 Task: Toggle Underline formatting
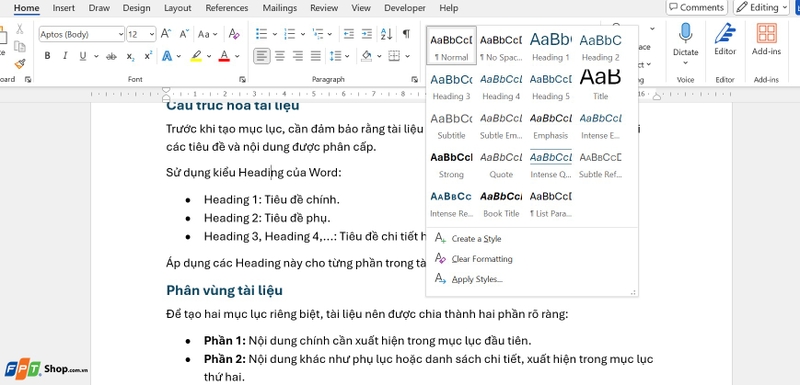tap(82, 56)
